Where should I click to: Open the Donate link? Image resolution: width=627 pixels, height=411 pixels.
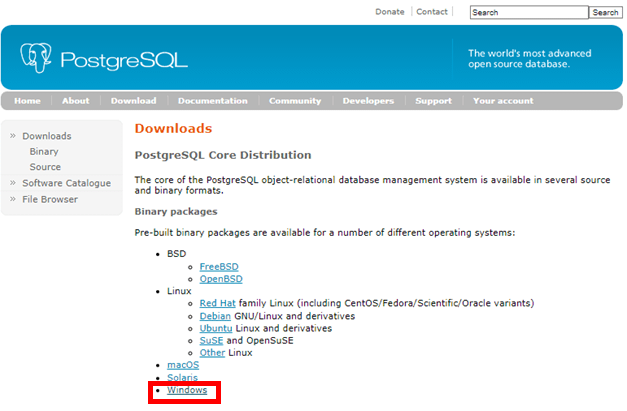(x=389, y=12)
